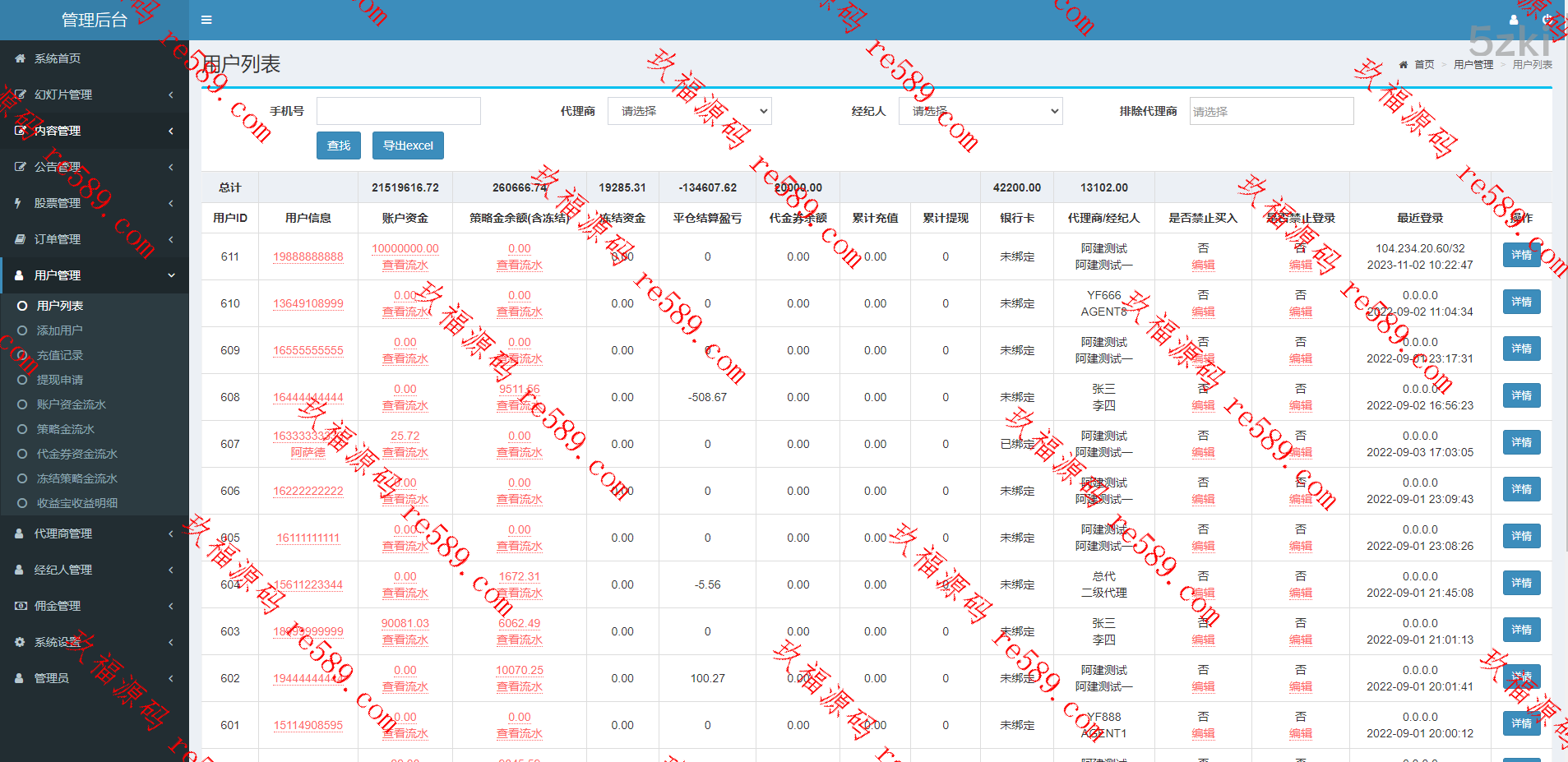Open the 代理商 dropdown selector

[689, 111]
